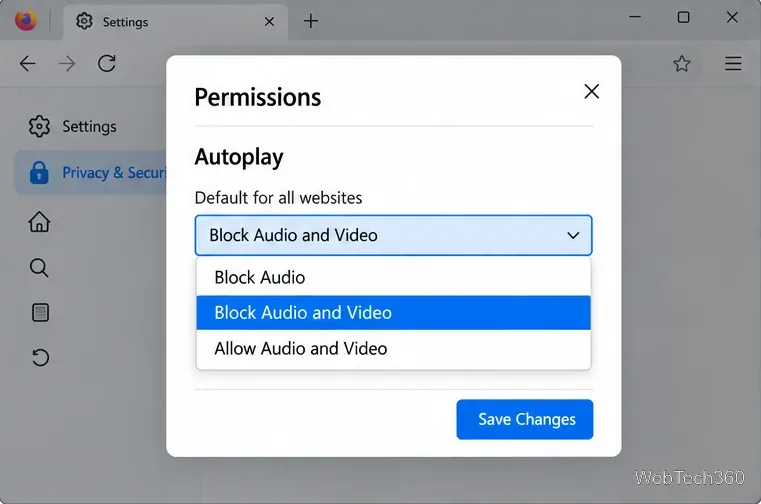This screenshot has width=761, height=504.
Task: Open Privacy & Security section
Action: pyautogui.click(x=90, y=172)
